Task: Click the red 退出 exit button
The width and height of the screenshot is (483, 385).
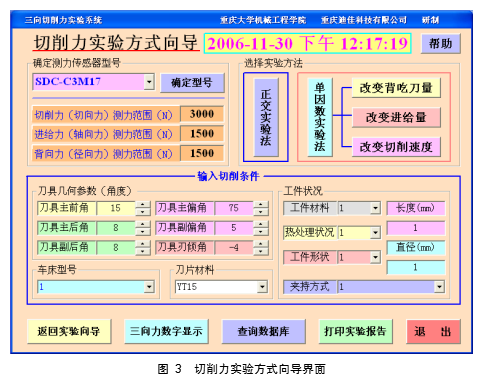Action: click(x=433, y=331)
